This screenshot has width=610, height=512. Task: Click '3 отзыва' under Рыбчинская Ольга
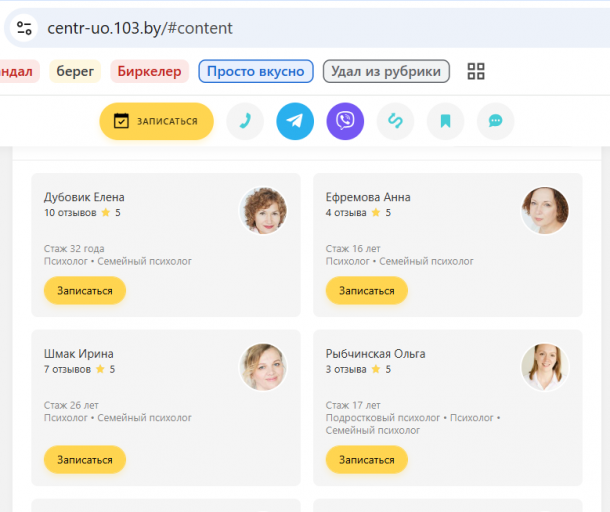click(346, 369)
